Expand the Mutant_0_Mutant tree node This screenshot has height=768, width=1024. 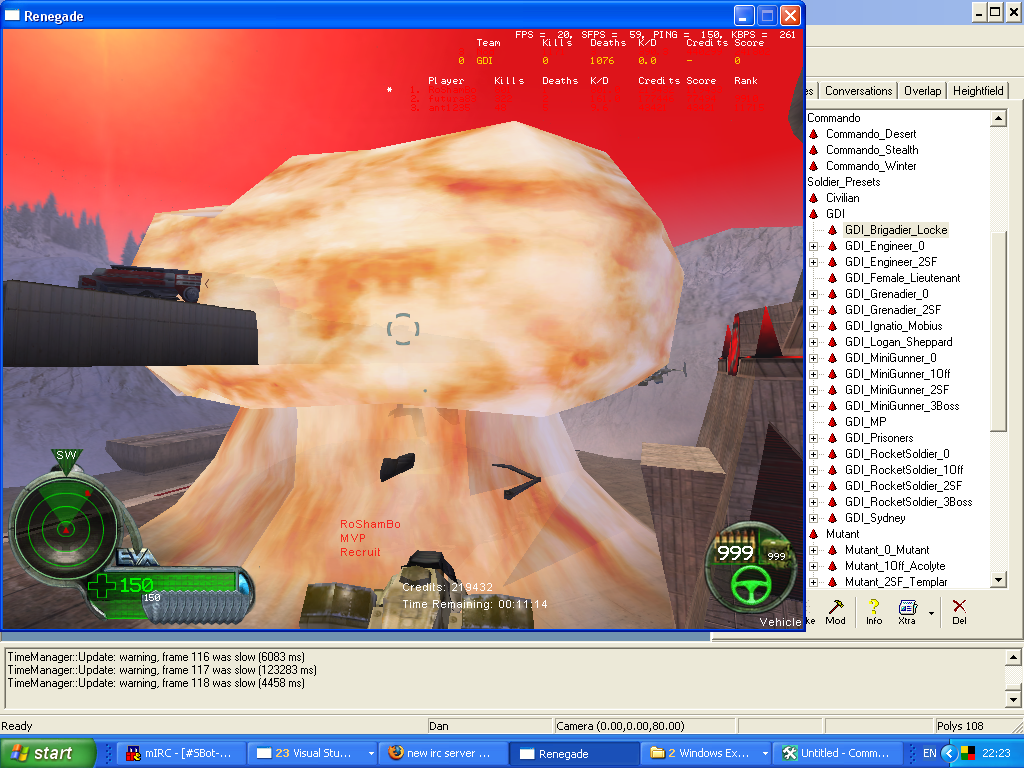[813, 550]
